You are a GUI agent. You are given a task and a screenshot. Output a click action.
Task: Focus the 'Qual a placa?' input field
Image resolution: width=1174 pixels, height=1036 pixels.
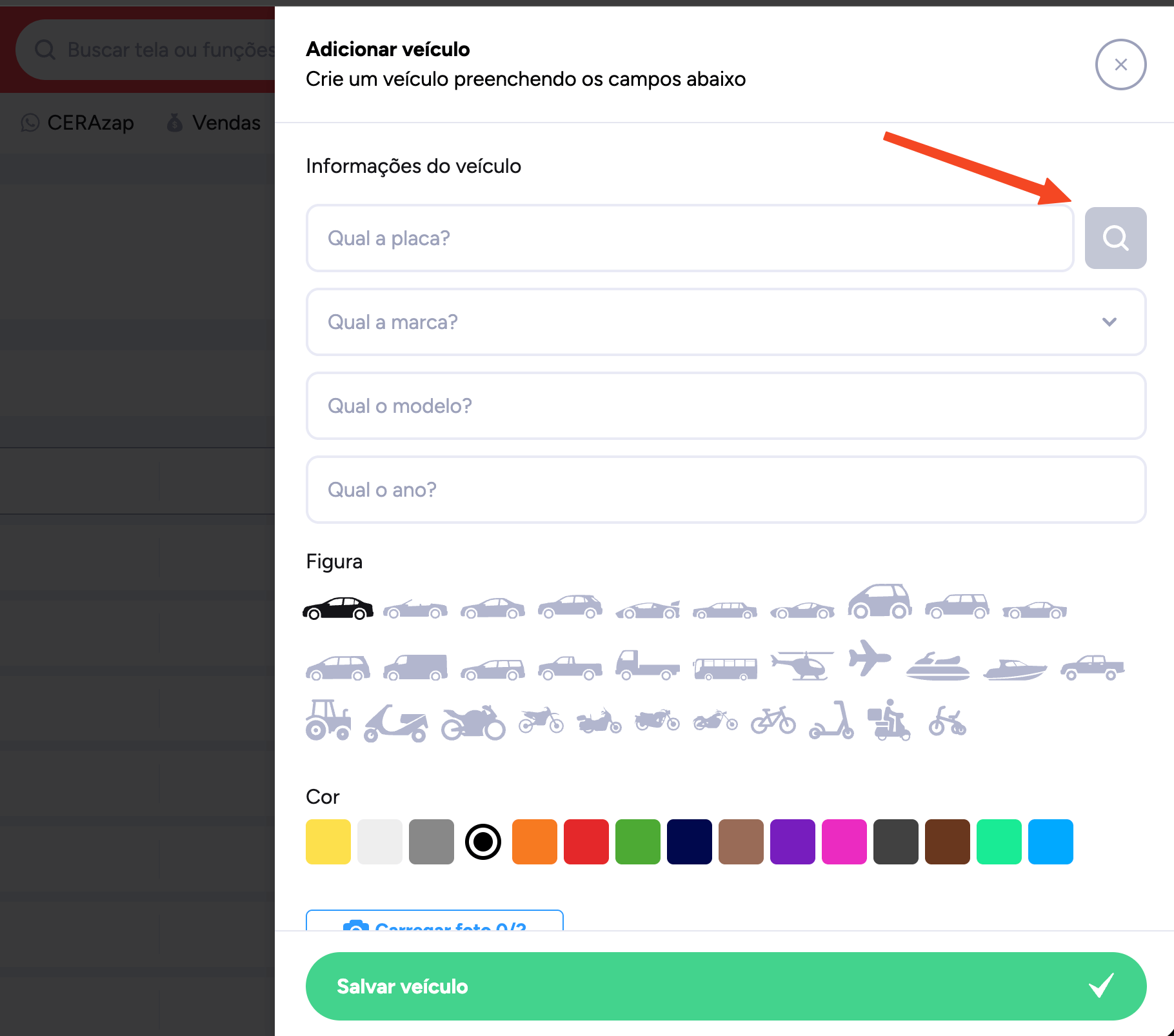690,238
